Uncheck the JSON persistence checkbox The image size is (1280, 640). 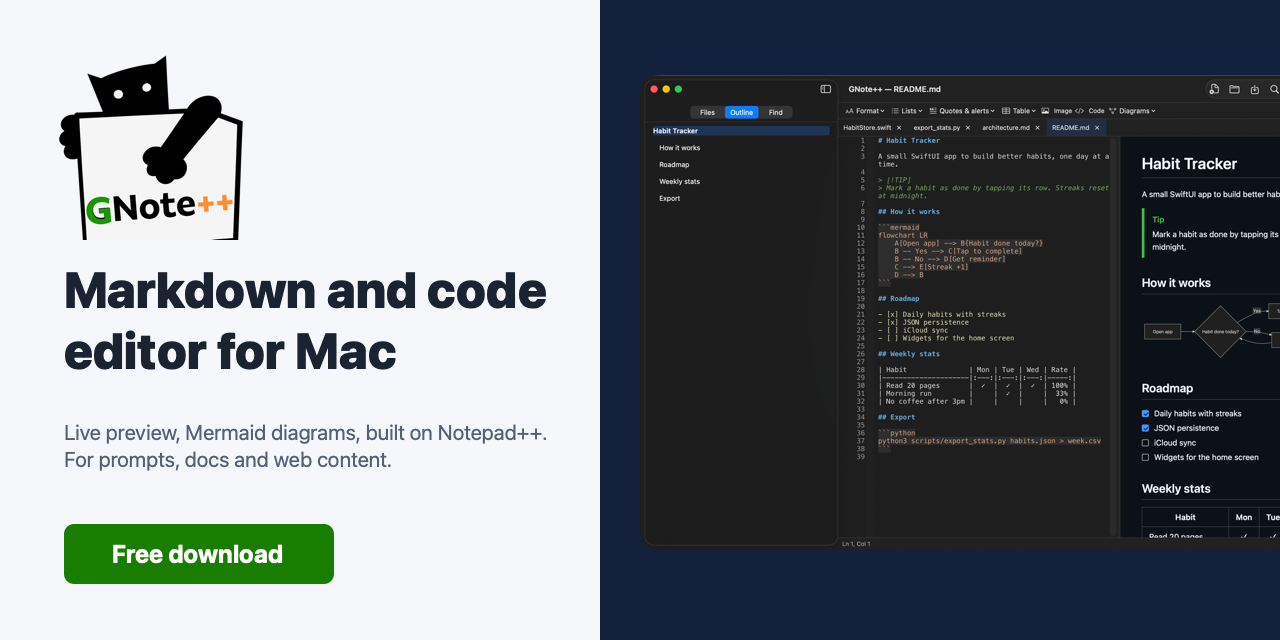(1145, 428)
